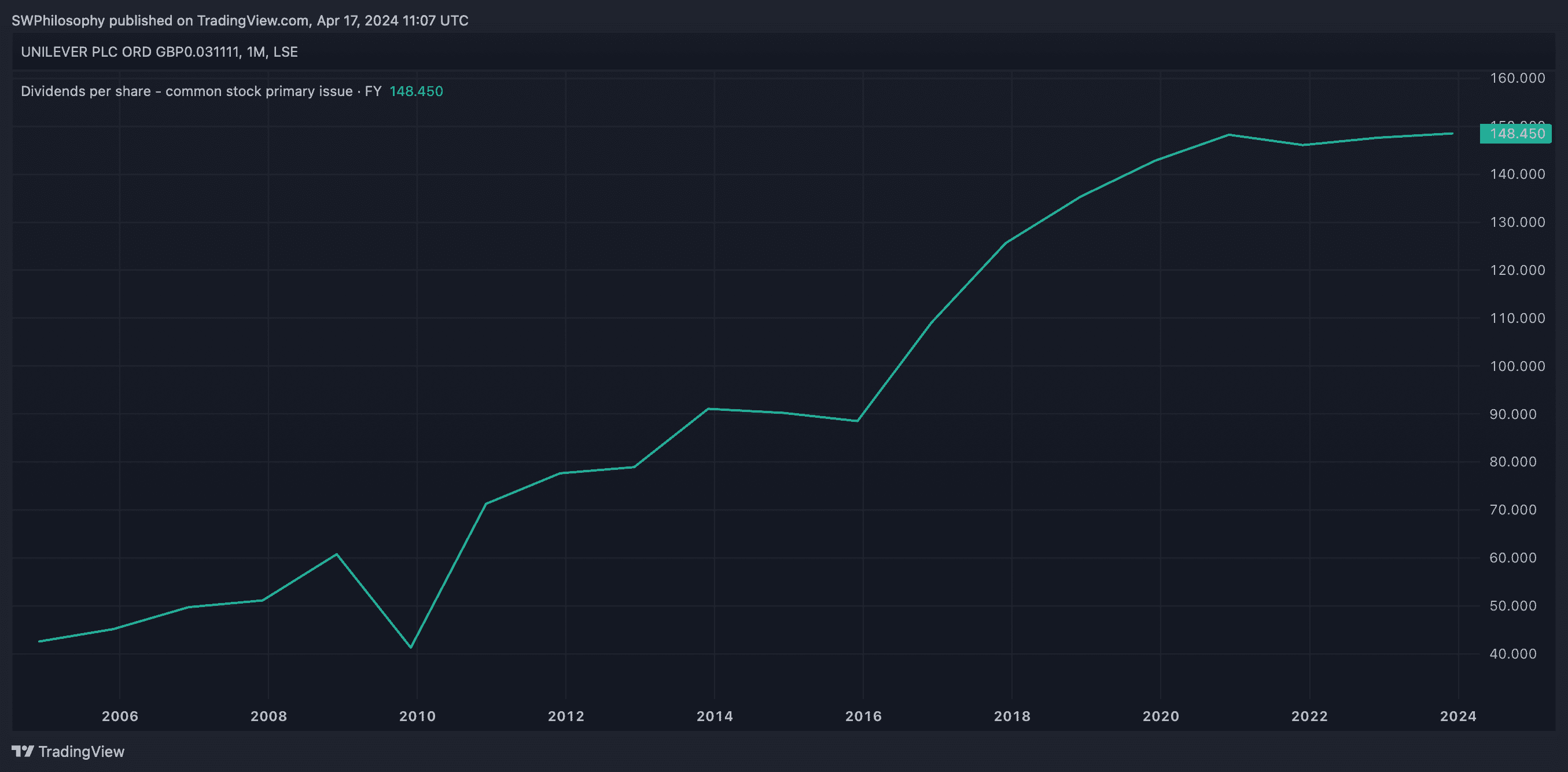Click the published by SWPhilosophy header text
Image resolution: width=1568 pixels, height=772 pixels.
tap(240, 21)
